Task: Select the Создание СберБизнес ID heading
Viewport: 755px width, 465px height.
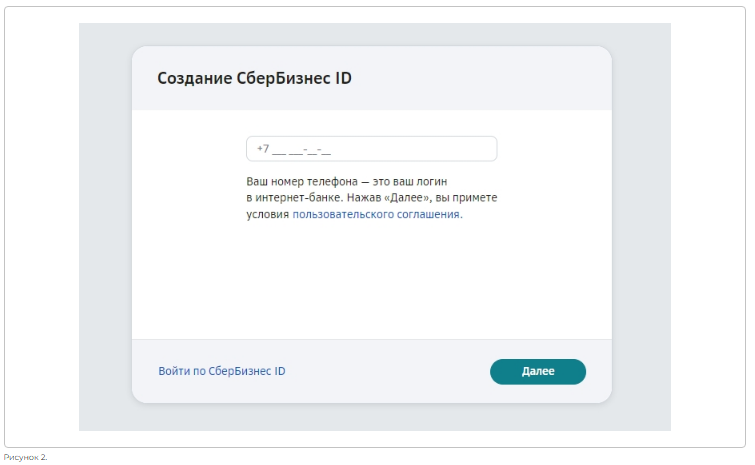Action: tap(254, 78)
